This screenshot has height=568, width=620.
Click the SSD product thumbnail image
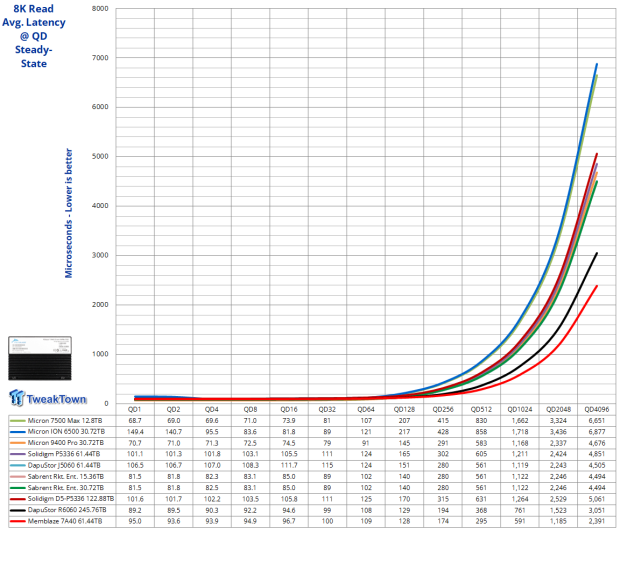pos(40,358)
